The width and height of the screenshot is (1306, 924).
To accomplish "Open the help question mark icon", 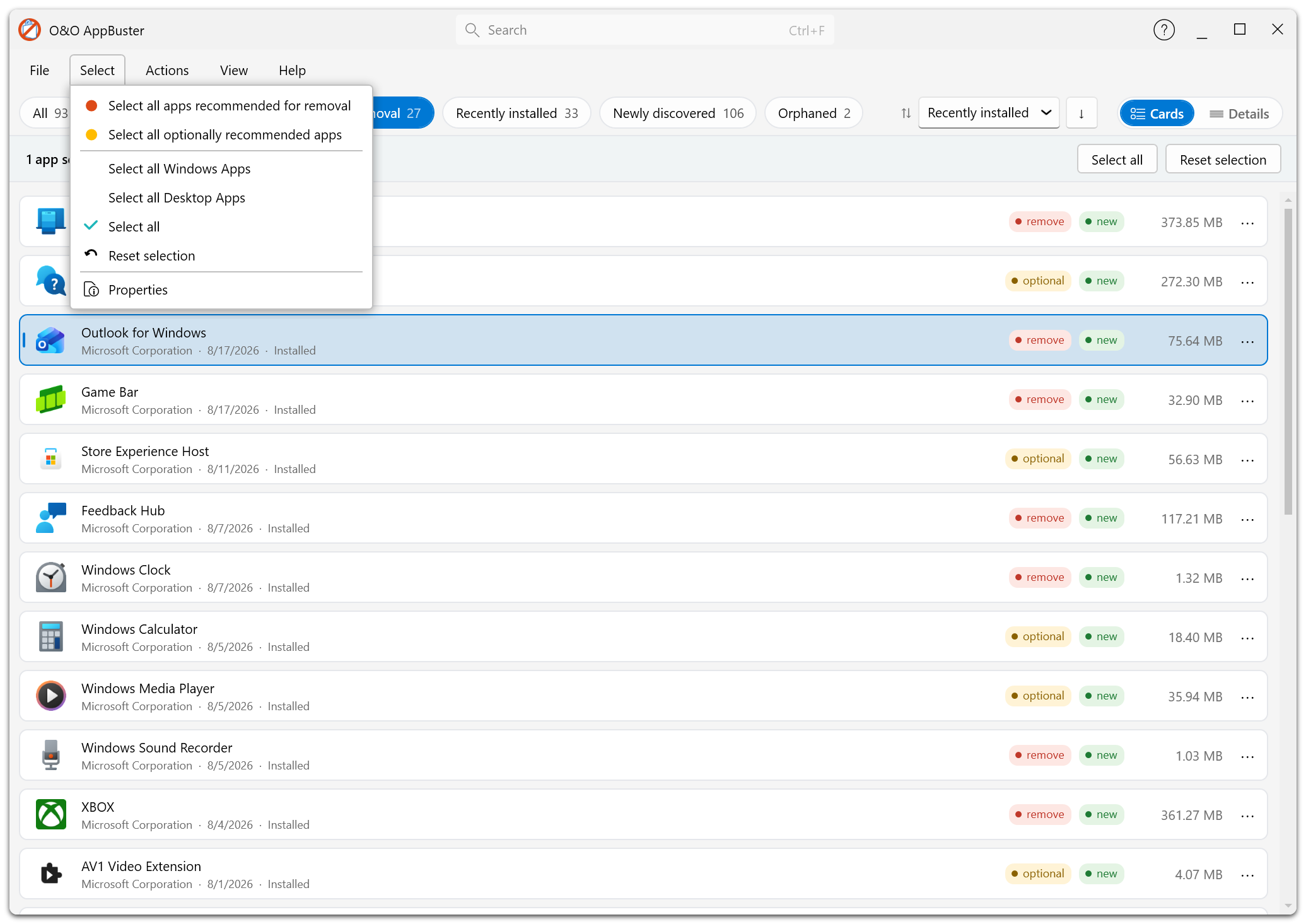I will (x=1163, y=30).
